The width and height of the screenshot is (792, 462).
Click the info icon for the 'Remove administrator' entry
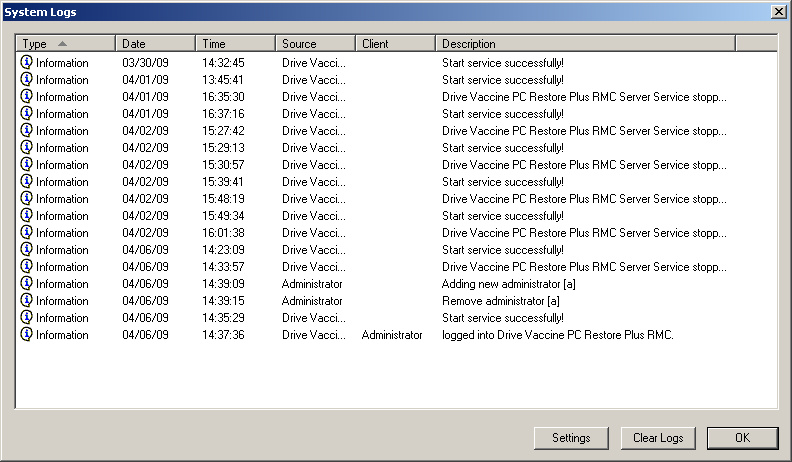click(x=27, y=300)
